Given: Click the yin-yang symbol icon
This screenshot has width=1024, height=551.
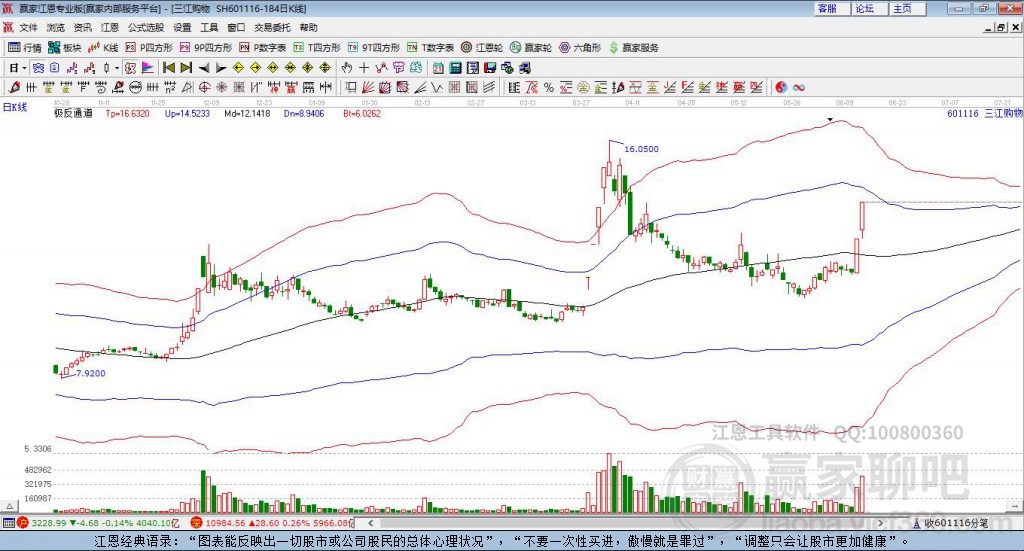Looking at the screenshot, I should pyautogui.click(x=781, y=87).
